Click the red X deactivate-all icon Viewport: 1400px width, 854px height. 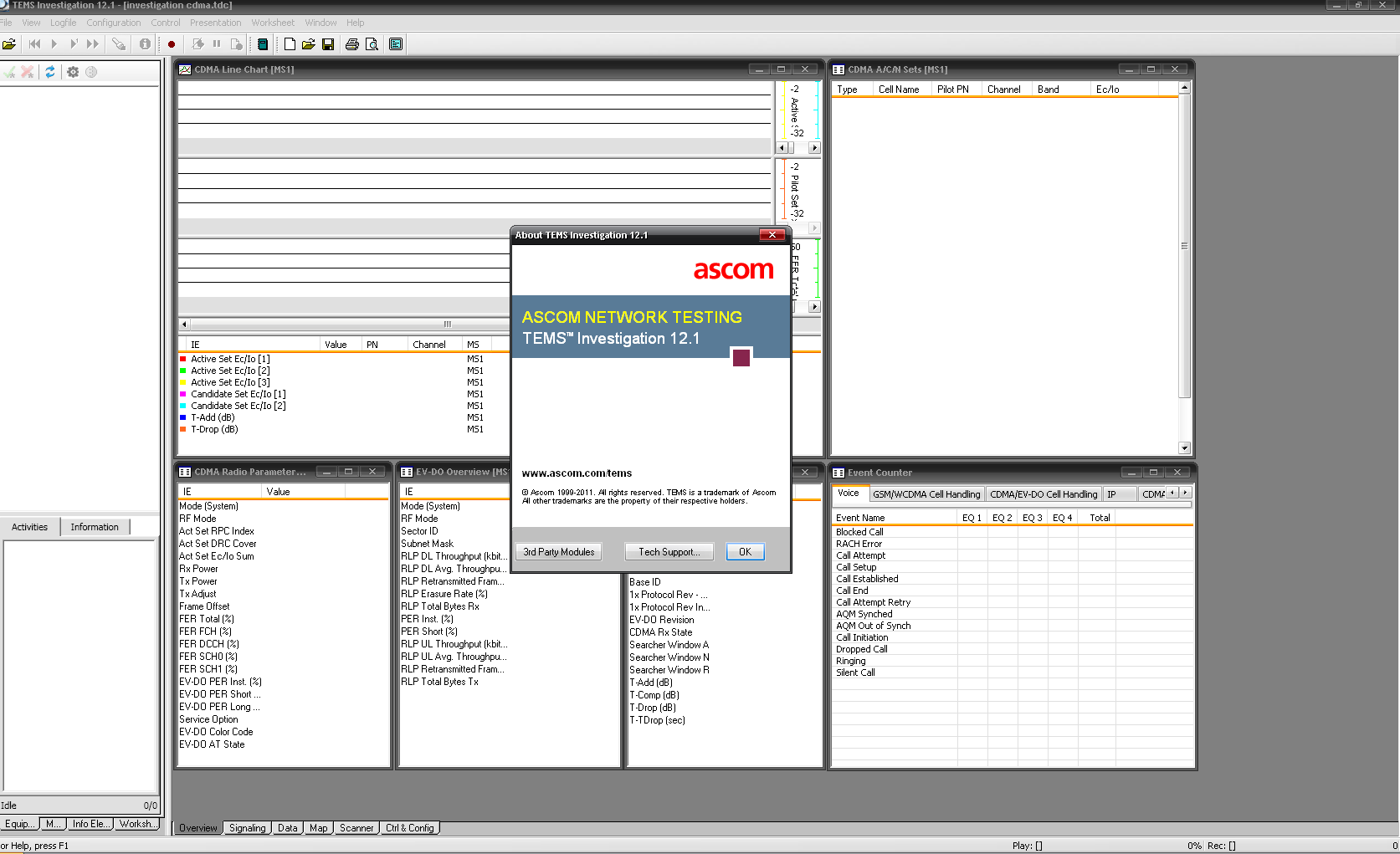[x=28, y=73]
